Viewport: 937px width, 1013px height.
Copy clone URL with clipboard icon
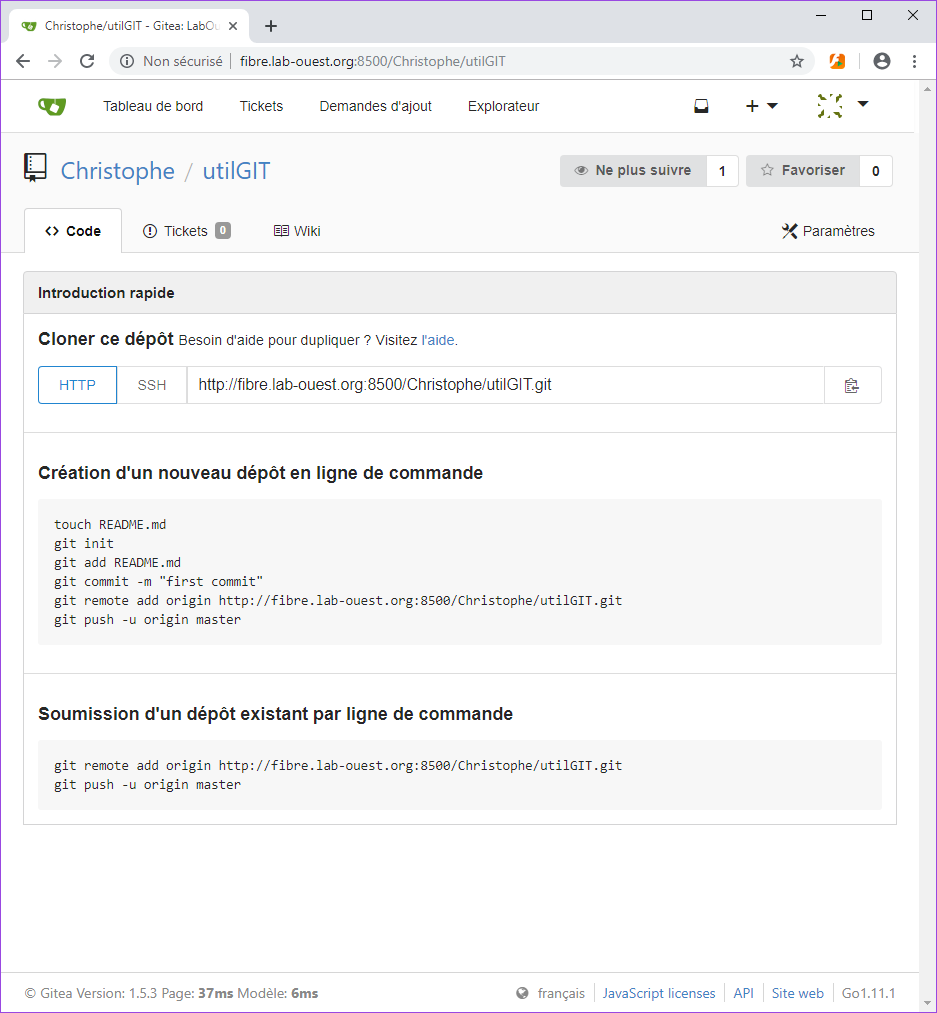[852, 385]
